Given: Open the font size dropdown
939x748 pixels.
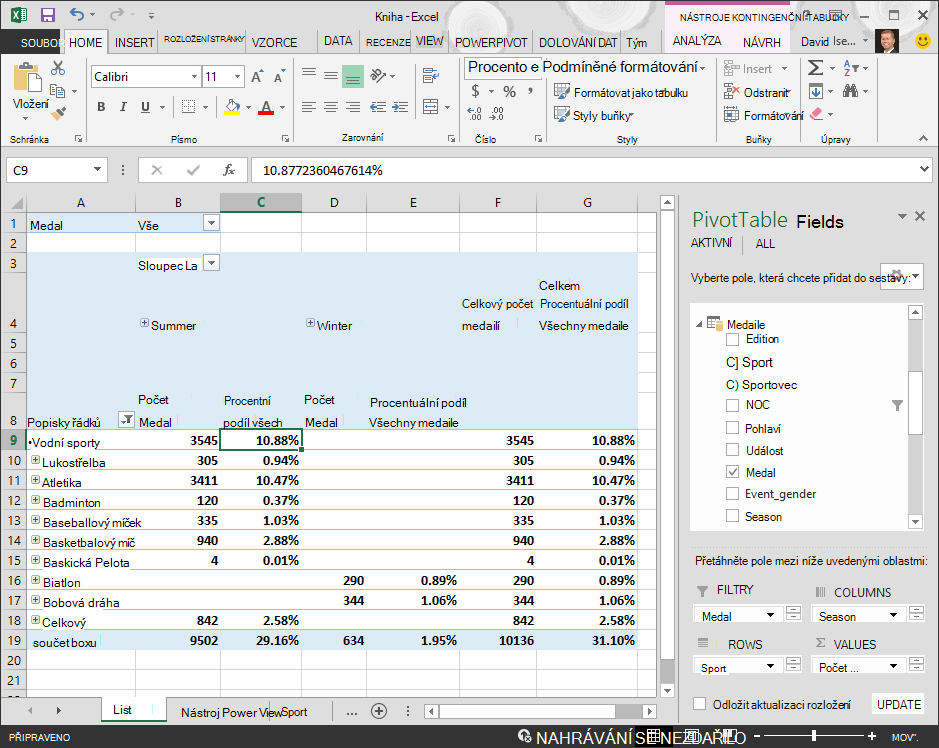Looking at the screenshot, I should (x=237, y=77).
